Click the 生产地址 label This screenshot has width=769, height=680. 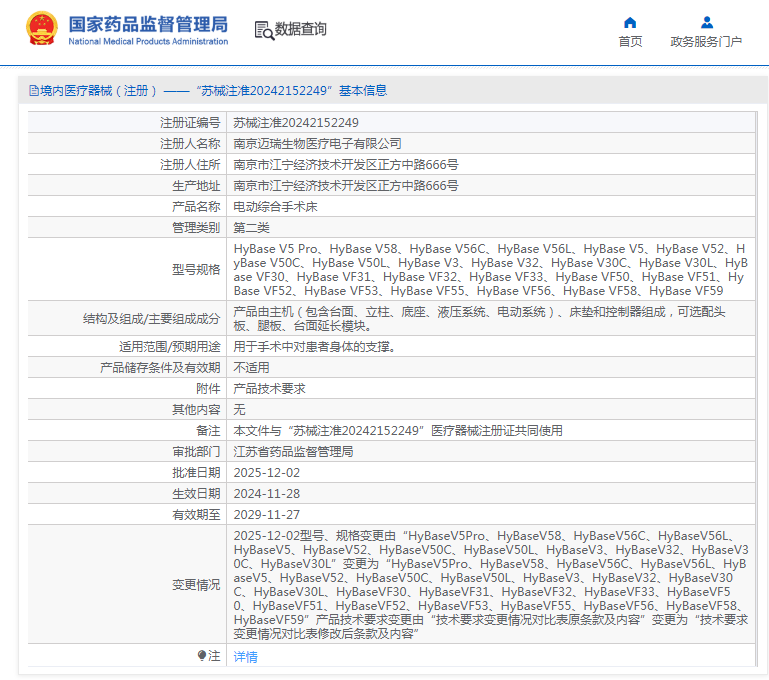pos(196,186)
